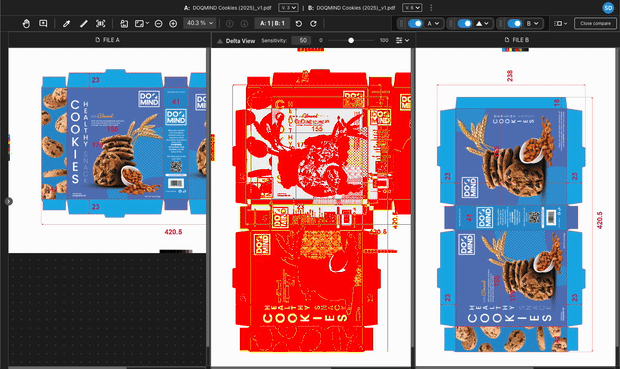Open the delta view settings dropdown
This screenshot has width=620, height=369.
tap(403, 40)
